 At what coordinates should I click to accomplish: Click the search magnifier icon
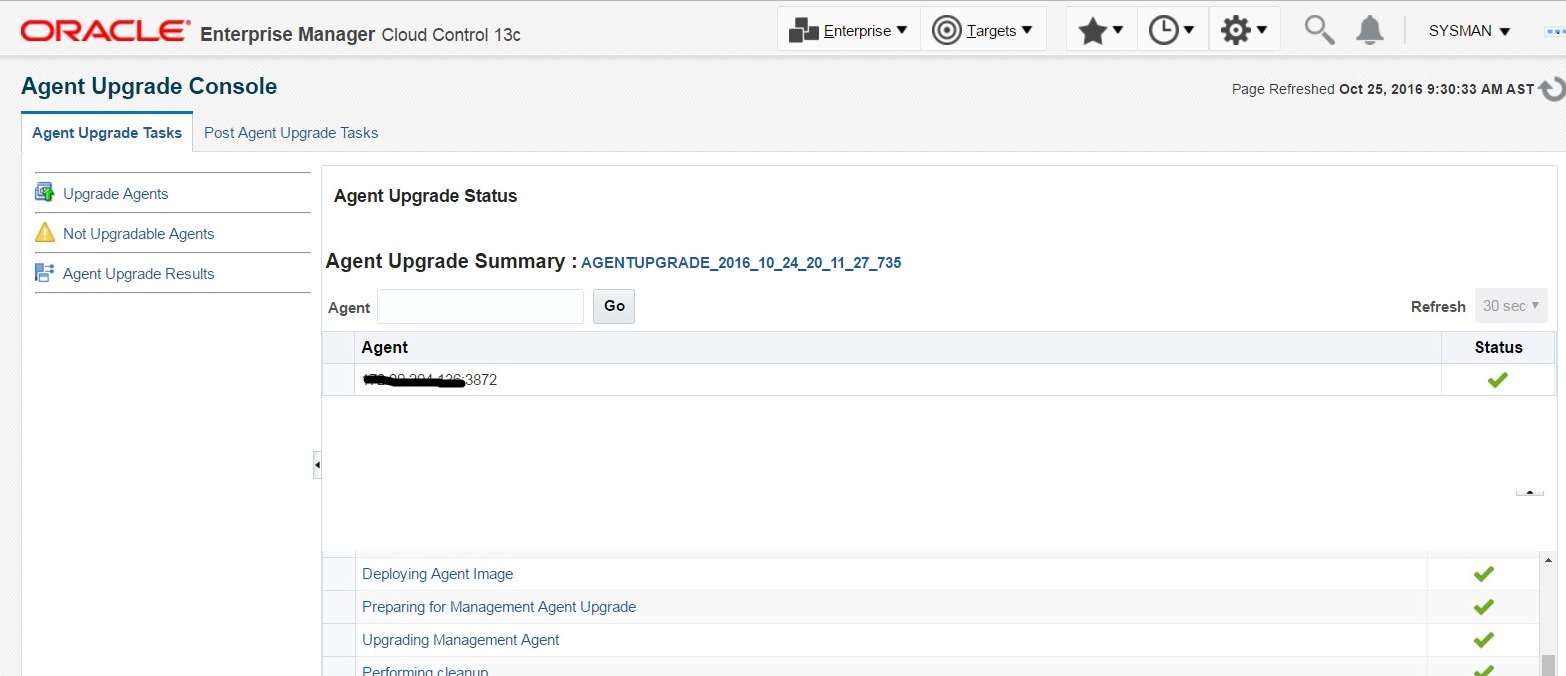(1319, 30)
